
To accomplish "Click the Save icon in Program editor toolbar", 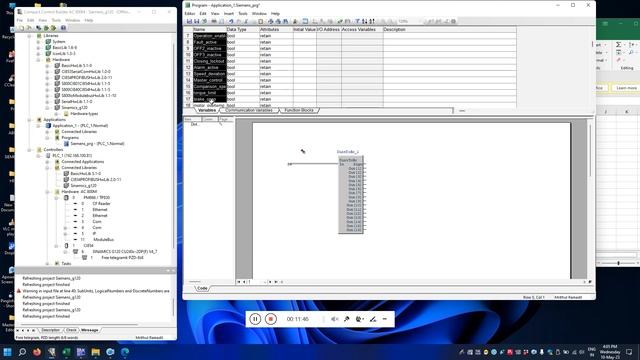I will coord(189,21).
